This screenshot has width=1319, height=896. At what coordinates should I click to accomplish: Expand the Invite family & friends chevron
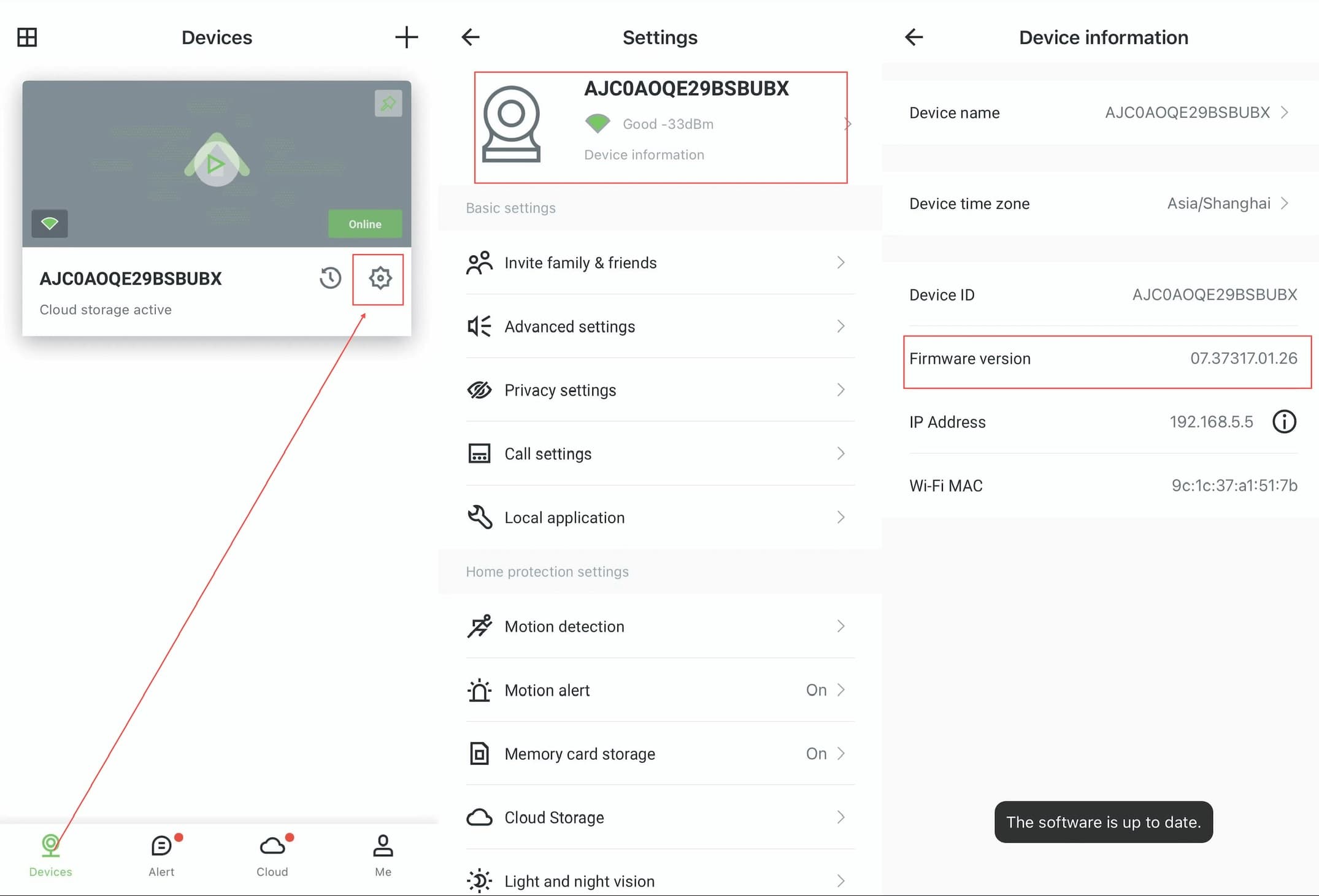tap(841, 262)
